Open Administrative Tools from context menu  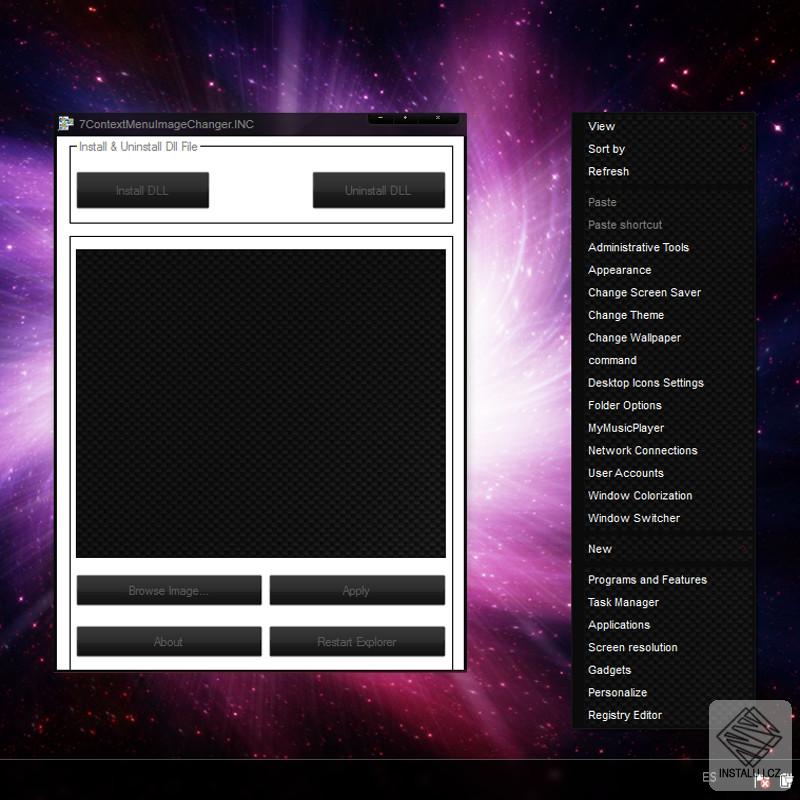point(664,247)
